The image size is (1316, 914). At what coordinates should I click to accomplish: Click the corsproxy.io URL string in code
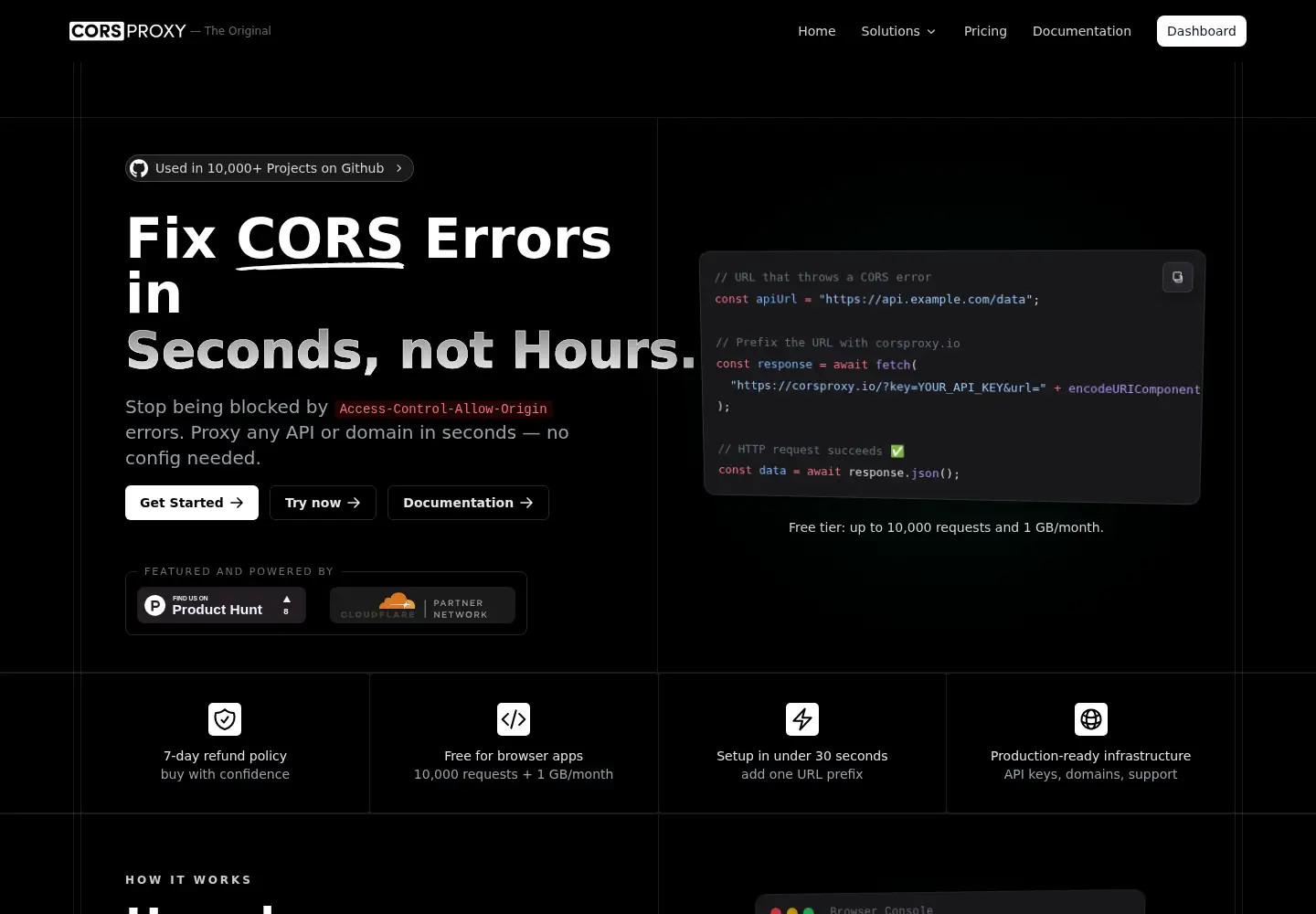tap(888, 387)
